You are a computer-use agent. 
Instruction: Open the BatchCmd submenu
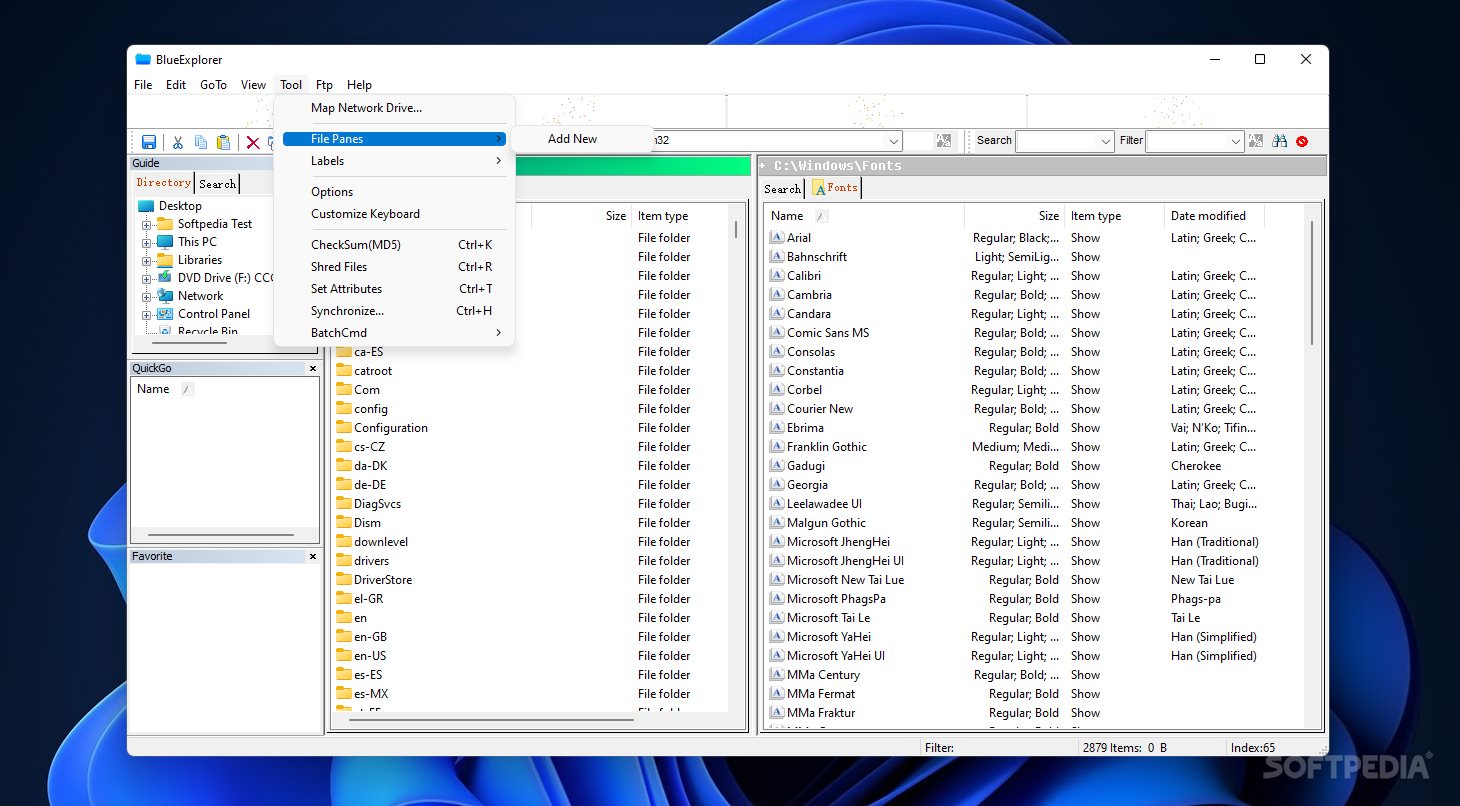coord(394,333)
